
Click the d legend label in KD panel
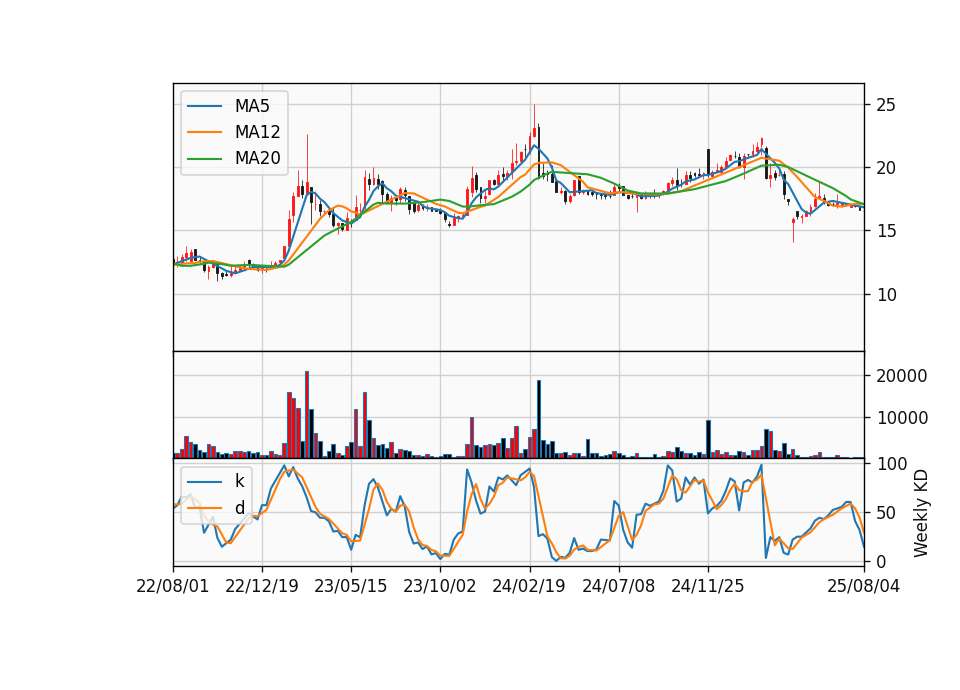pyautogui.click(x=240, y=508)
